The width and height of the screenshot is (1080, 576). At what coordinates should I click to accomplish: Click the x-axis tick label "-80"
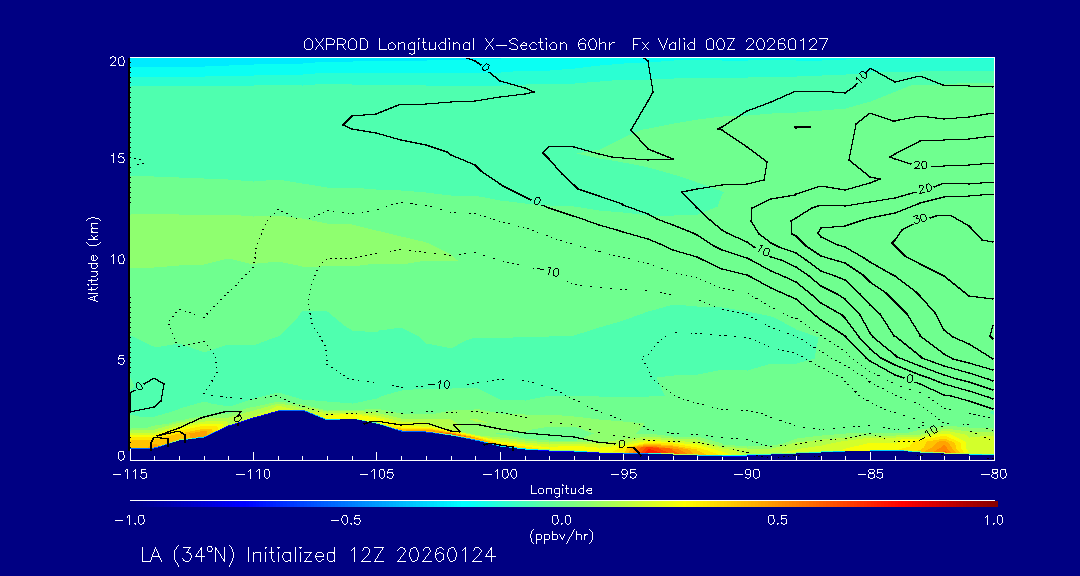click(x=994, y=475)
